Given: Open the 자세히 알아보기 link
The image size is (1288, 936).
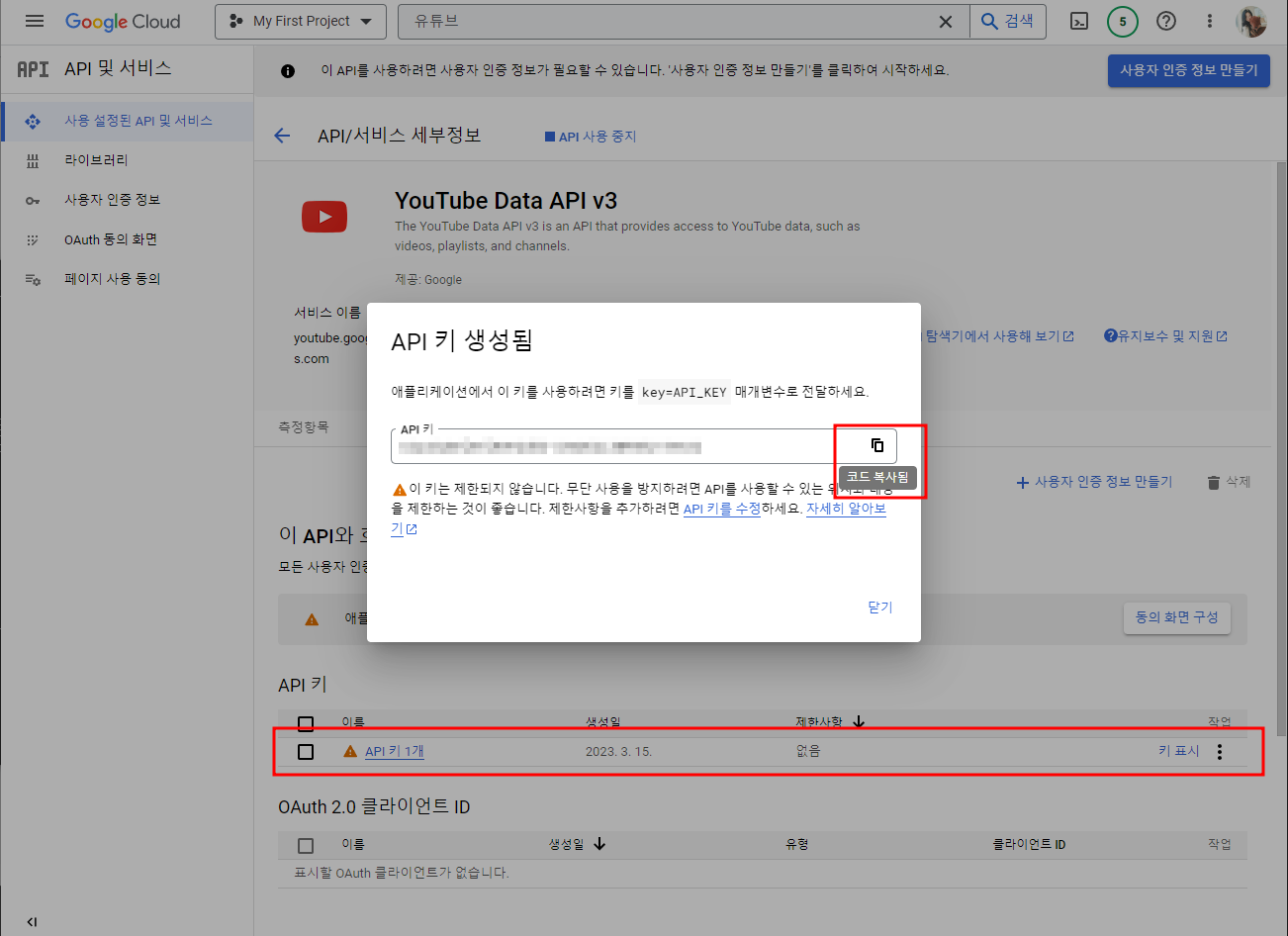Looking at the screenshot, I should (846, 509).
